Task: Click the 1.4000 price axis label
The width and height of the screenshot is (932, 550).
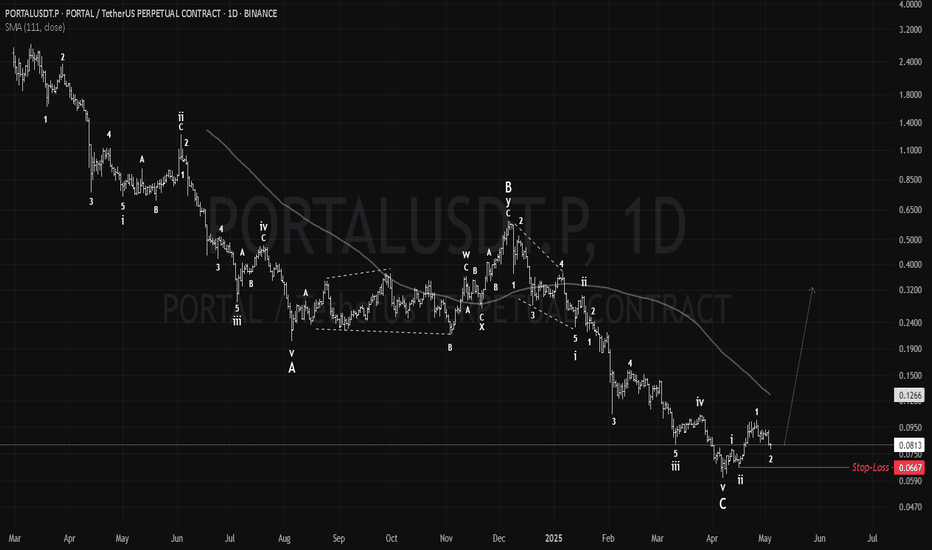Action: click(910, 123)
